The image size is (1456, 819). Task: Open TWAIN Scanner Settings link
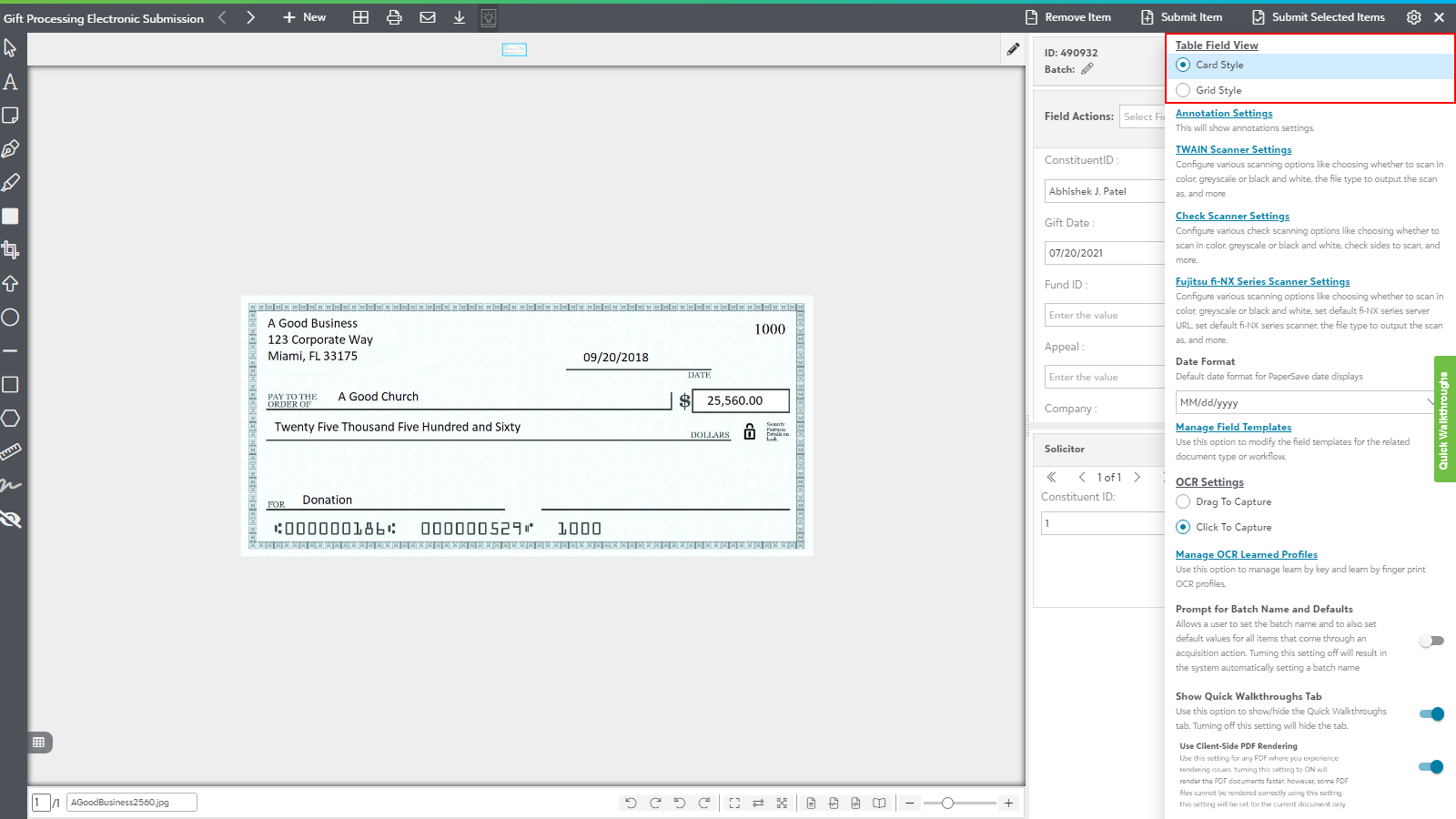(1233, 149)
